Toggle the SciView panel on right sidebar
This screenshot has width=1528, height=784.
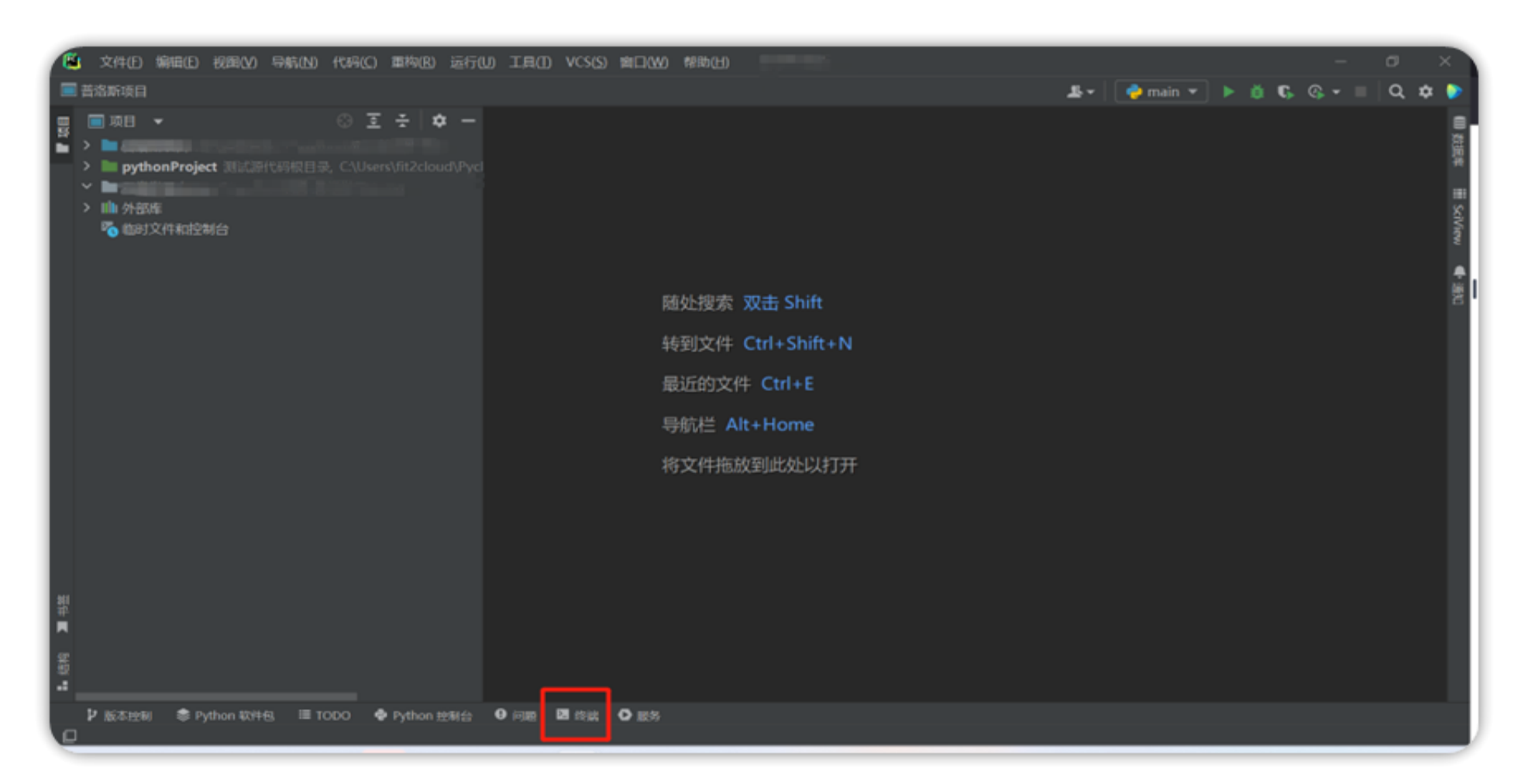coord(1458,217)
